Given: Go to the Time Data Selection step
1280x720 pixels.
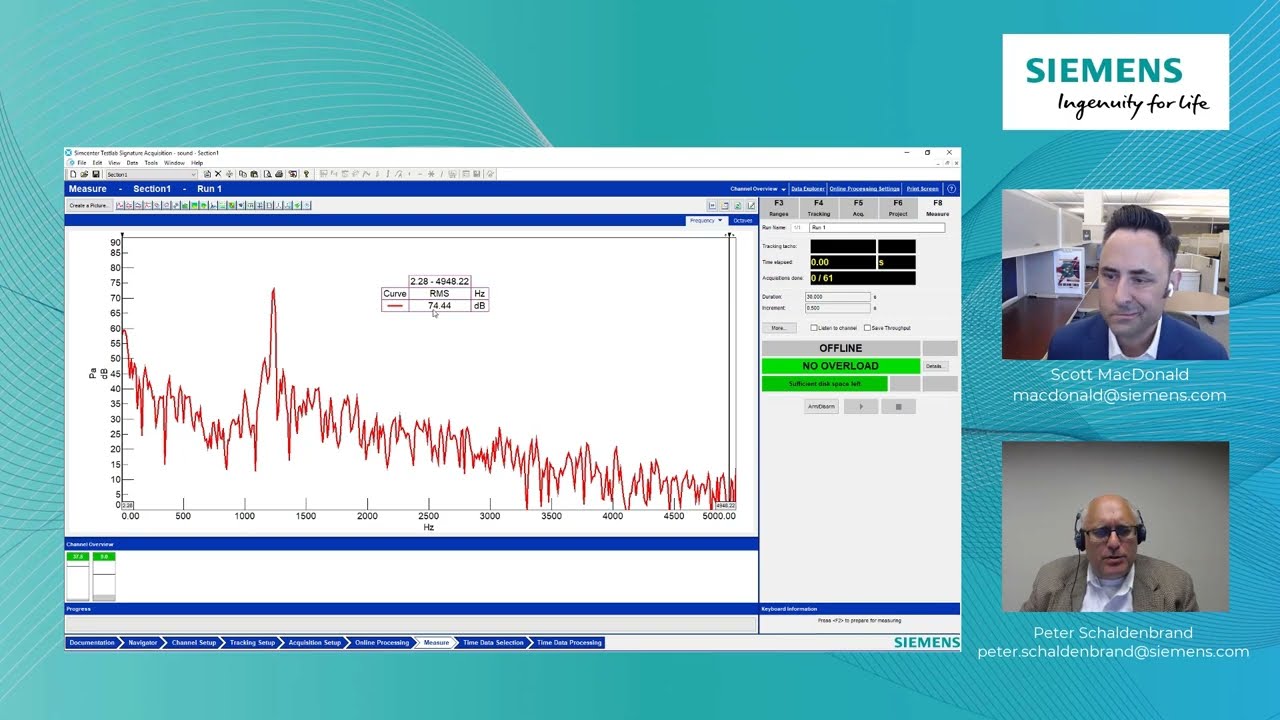Looking at the screenshot, I should click(x=493, y=643).
